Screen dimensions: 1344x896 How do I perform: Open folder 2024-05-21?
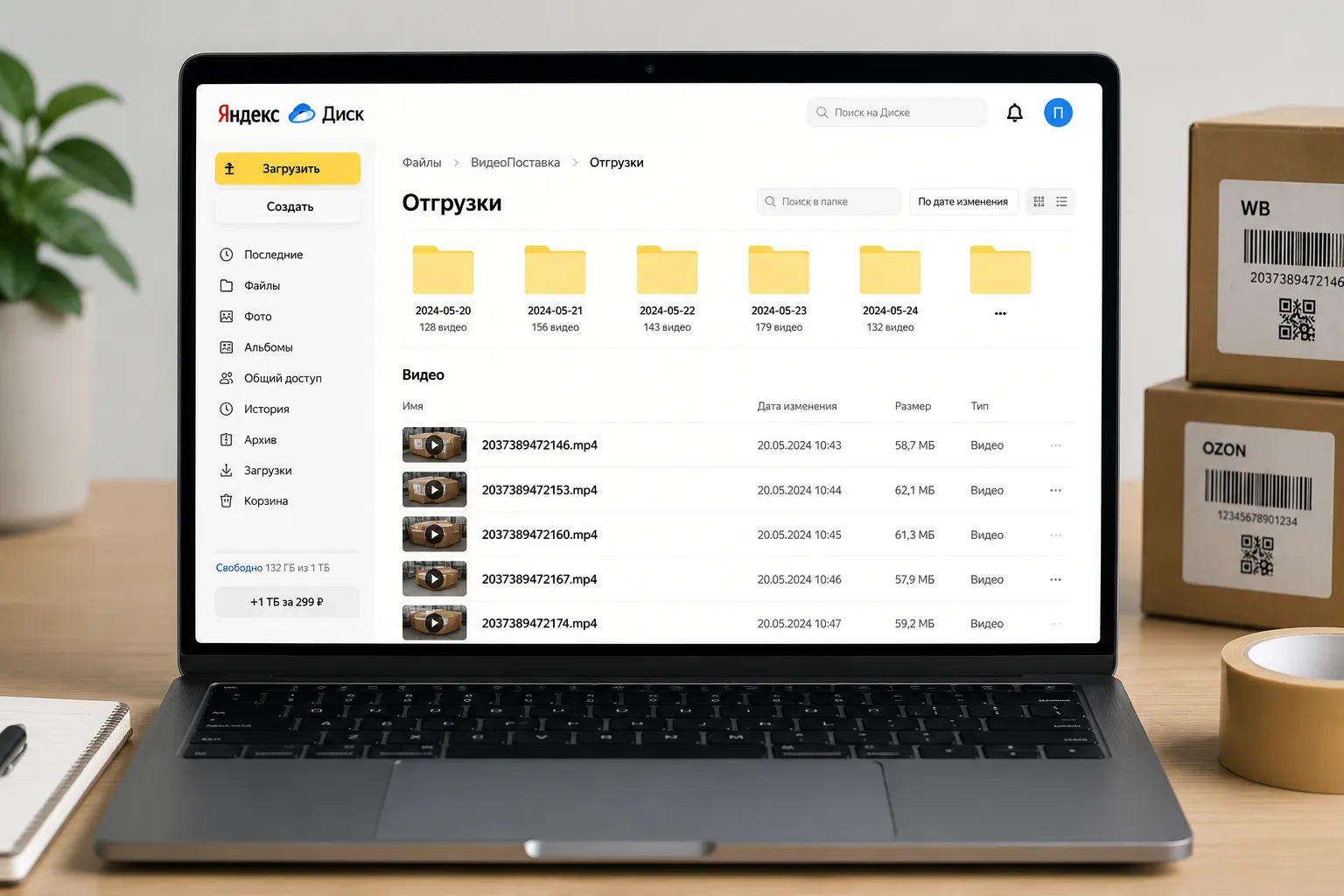555,269
